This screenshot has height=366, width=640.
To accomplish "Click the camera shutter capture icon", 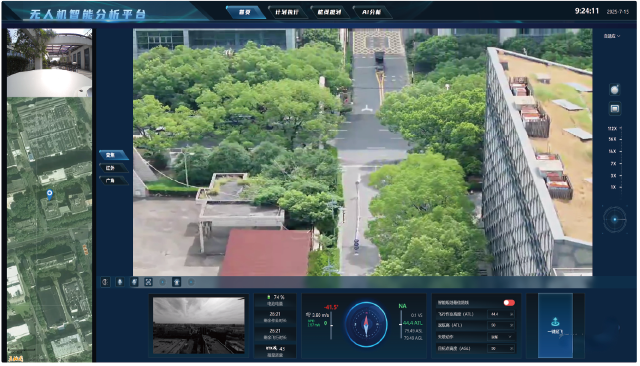I will [x=614, y=89].
